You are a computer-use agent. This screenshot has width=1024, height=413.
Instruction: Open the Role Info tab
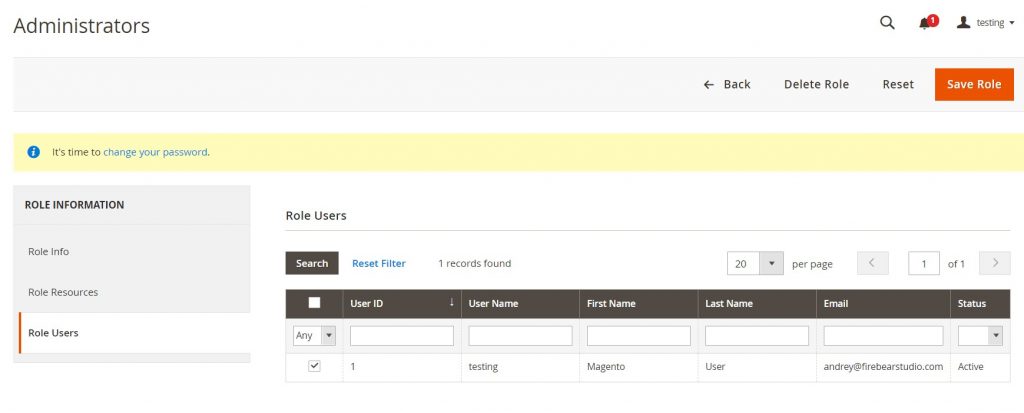pos(48,252)
